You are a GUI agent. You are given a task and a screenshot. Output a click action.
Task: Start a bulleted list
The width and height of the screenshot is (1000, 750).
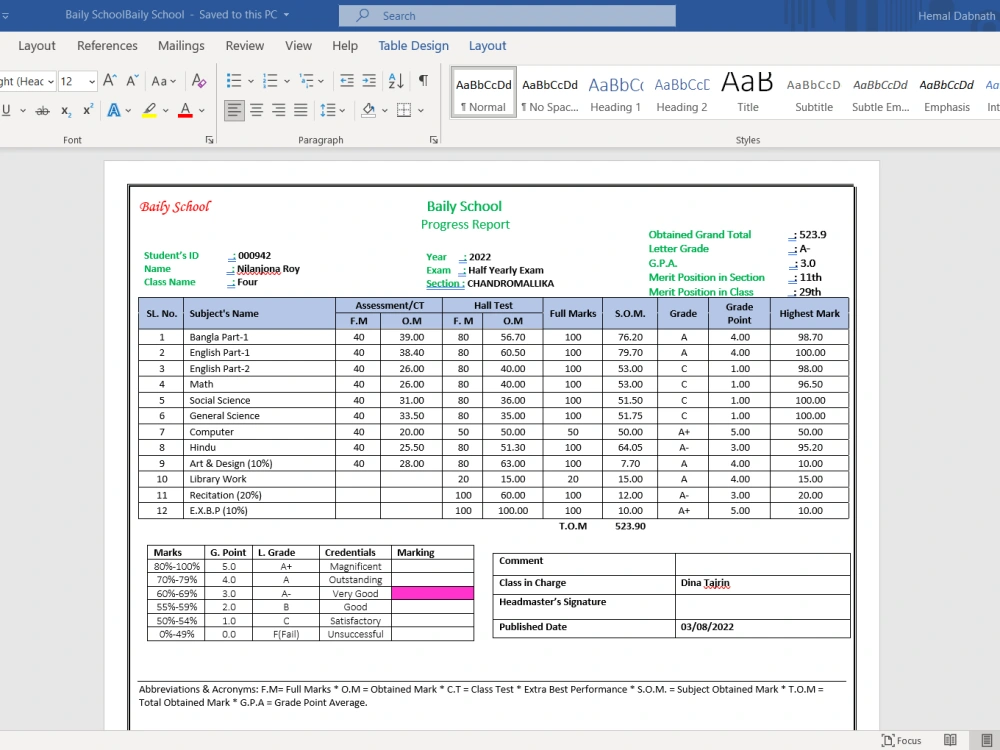pyautogui.click(x=234, y=80)
